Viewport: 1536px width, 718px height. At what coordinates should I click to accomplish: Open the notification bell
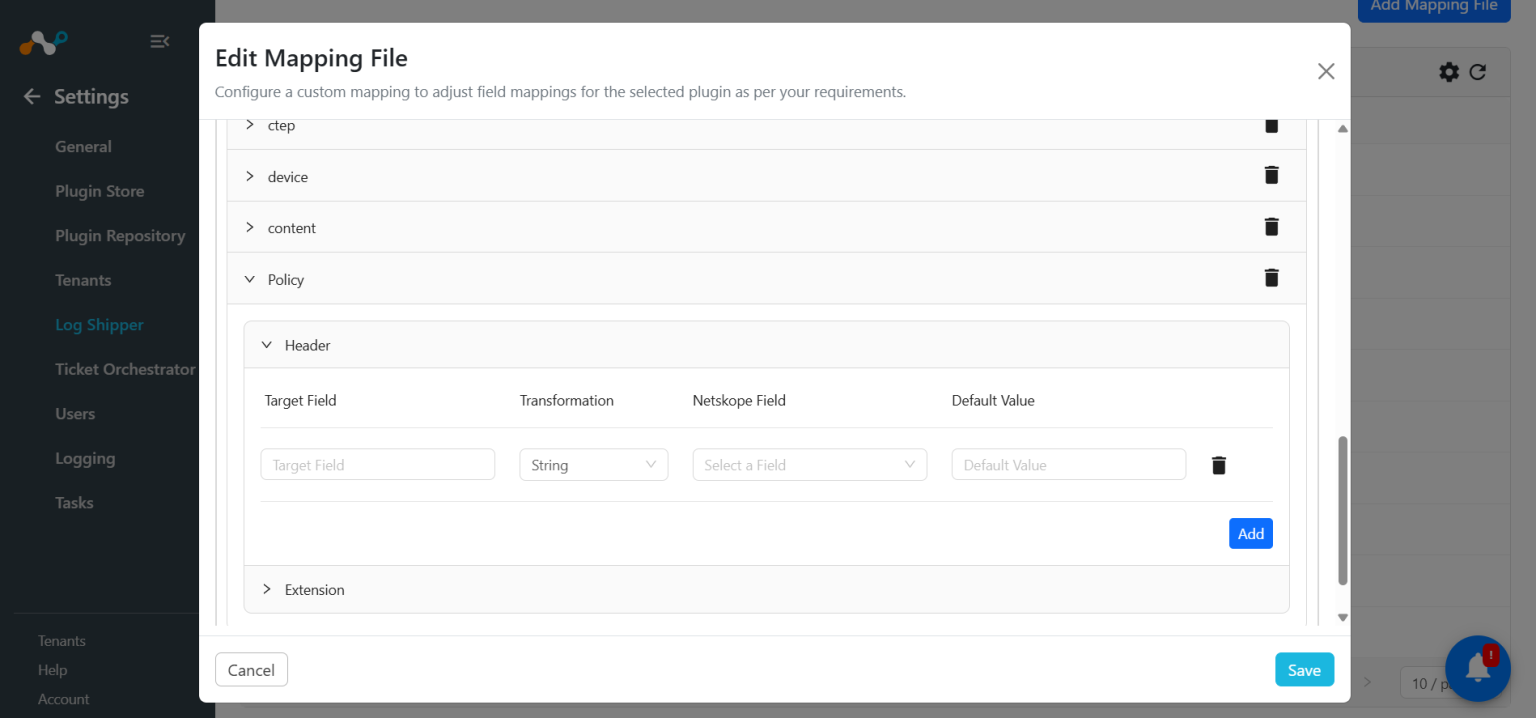(x=1477, y=668)
